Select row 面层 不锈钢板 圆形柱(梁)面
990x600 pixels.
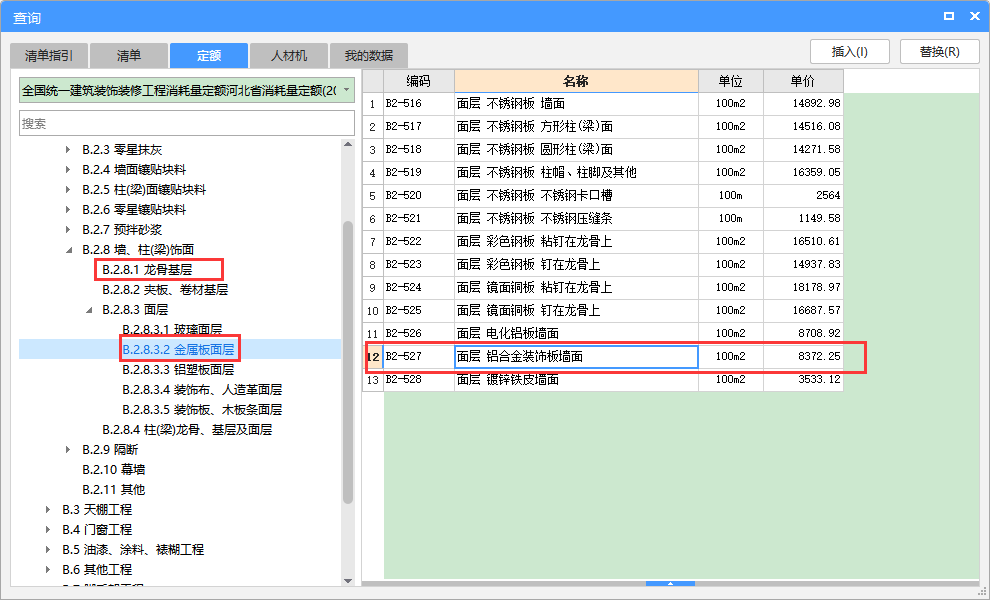(603, 150)
